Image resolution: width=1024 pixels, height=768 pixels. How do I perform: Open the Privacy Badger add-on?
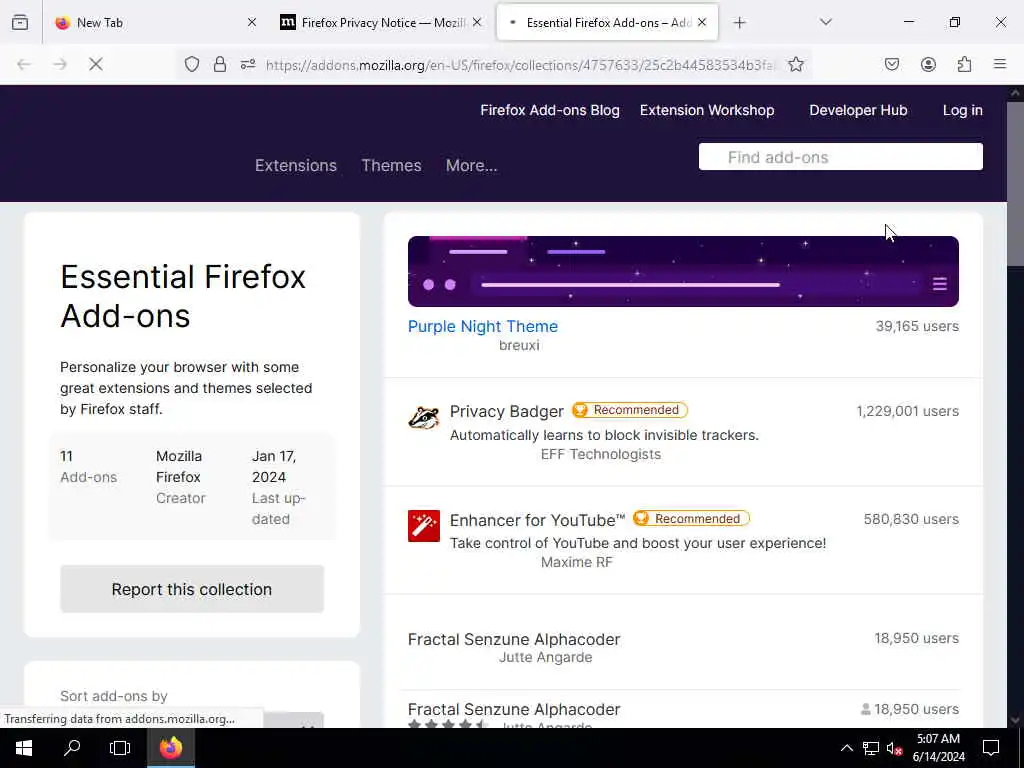pos(507,411)
